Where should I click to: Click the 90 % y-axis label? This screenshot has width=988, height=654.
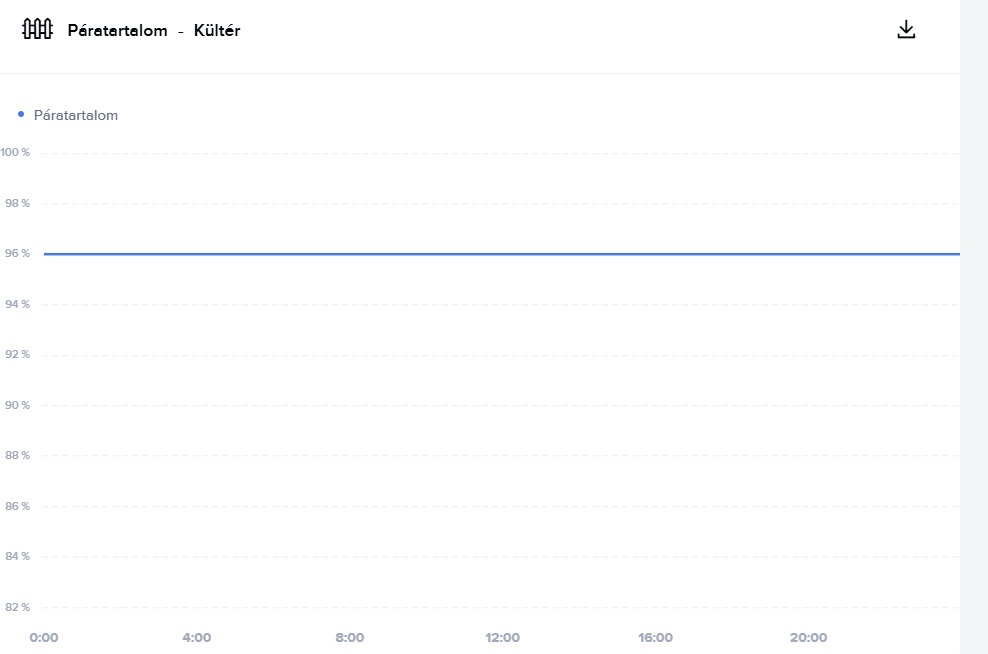(17, 405)
